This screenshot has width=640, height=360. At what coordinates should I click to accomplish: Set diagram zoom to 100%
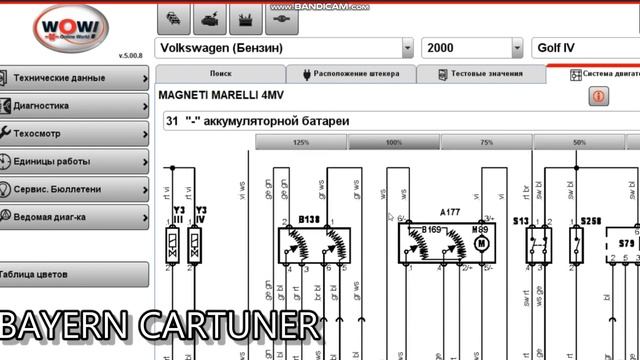[x=394, y=142]
